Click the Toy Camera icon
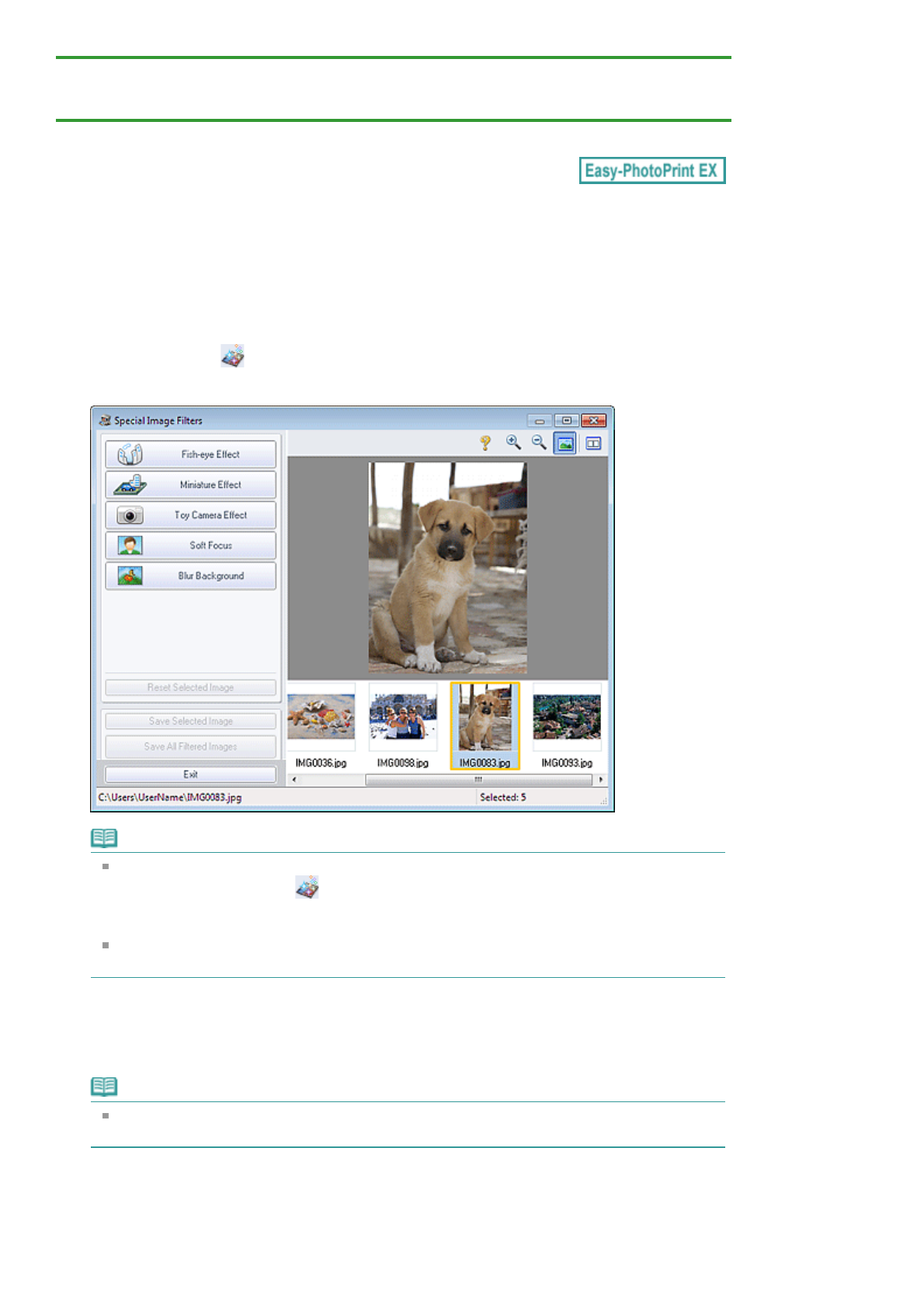Image resolution: width=924 pixels, height=1308 pixels. tap(130, 515)
